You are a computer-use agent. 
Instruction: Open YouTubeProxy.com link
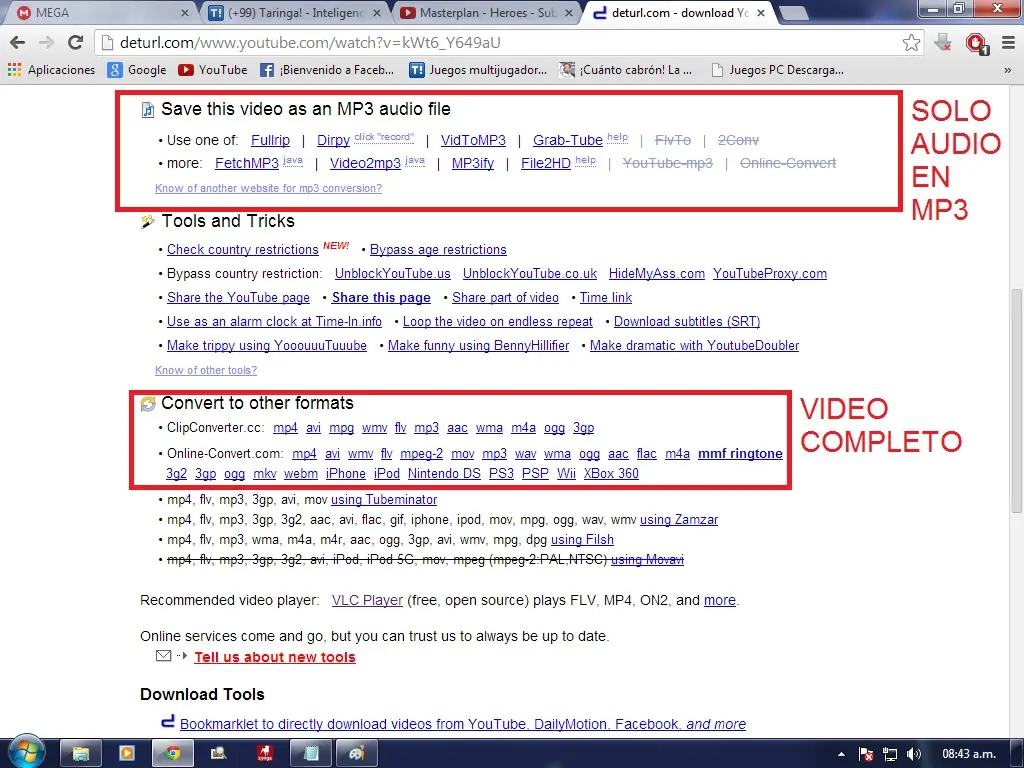point(769,274)
